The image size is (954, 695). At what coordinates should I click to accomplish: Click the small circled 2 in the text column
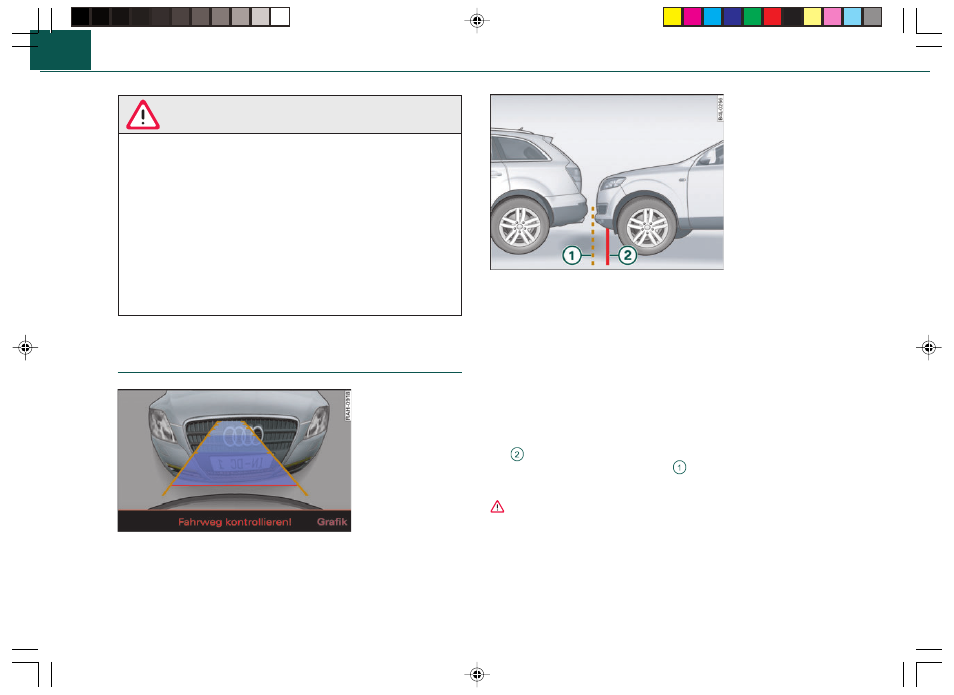click(517, 454)
